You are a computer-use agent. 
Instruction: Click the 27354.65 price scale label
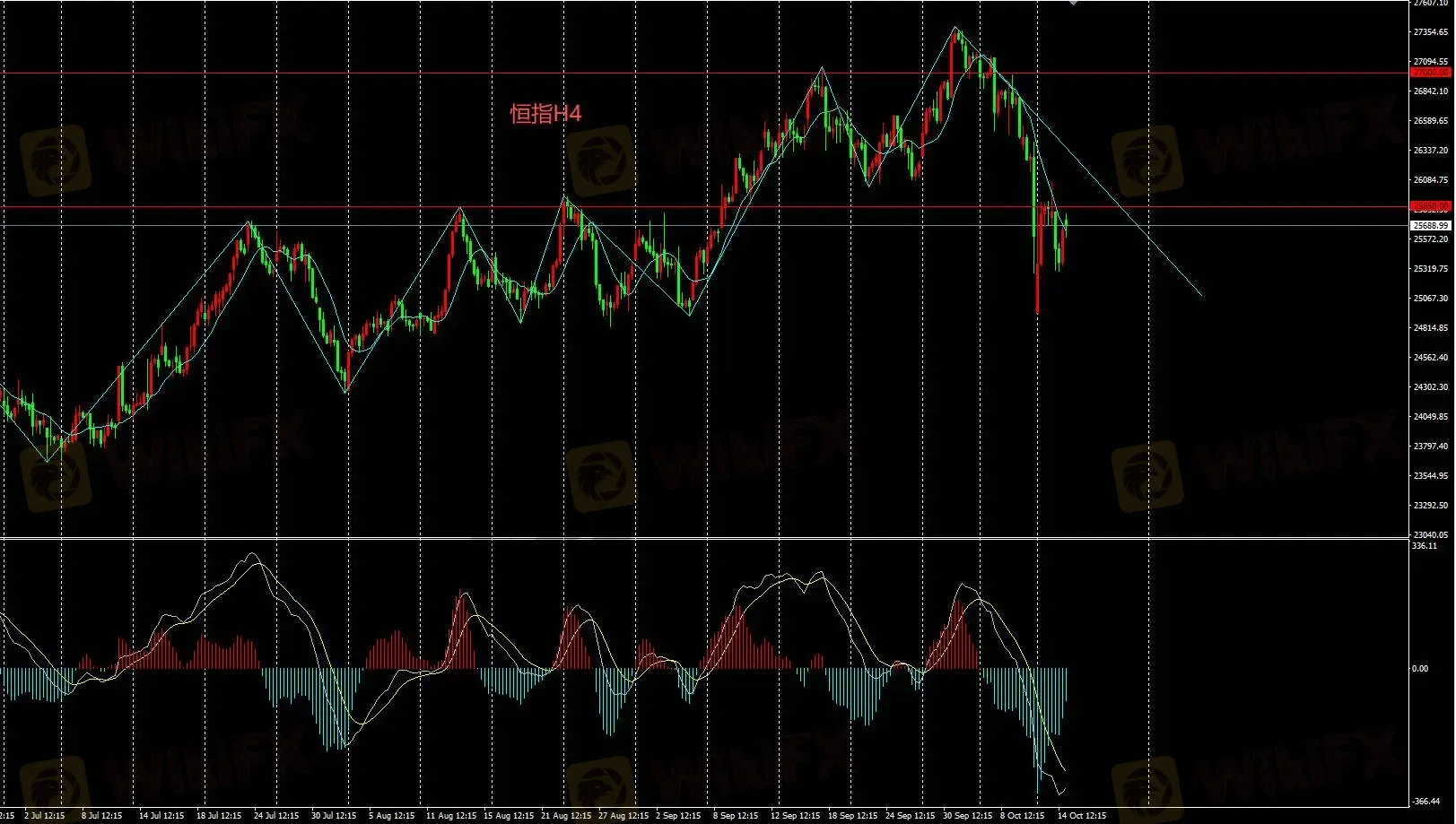[x=1430, y=32]
